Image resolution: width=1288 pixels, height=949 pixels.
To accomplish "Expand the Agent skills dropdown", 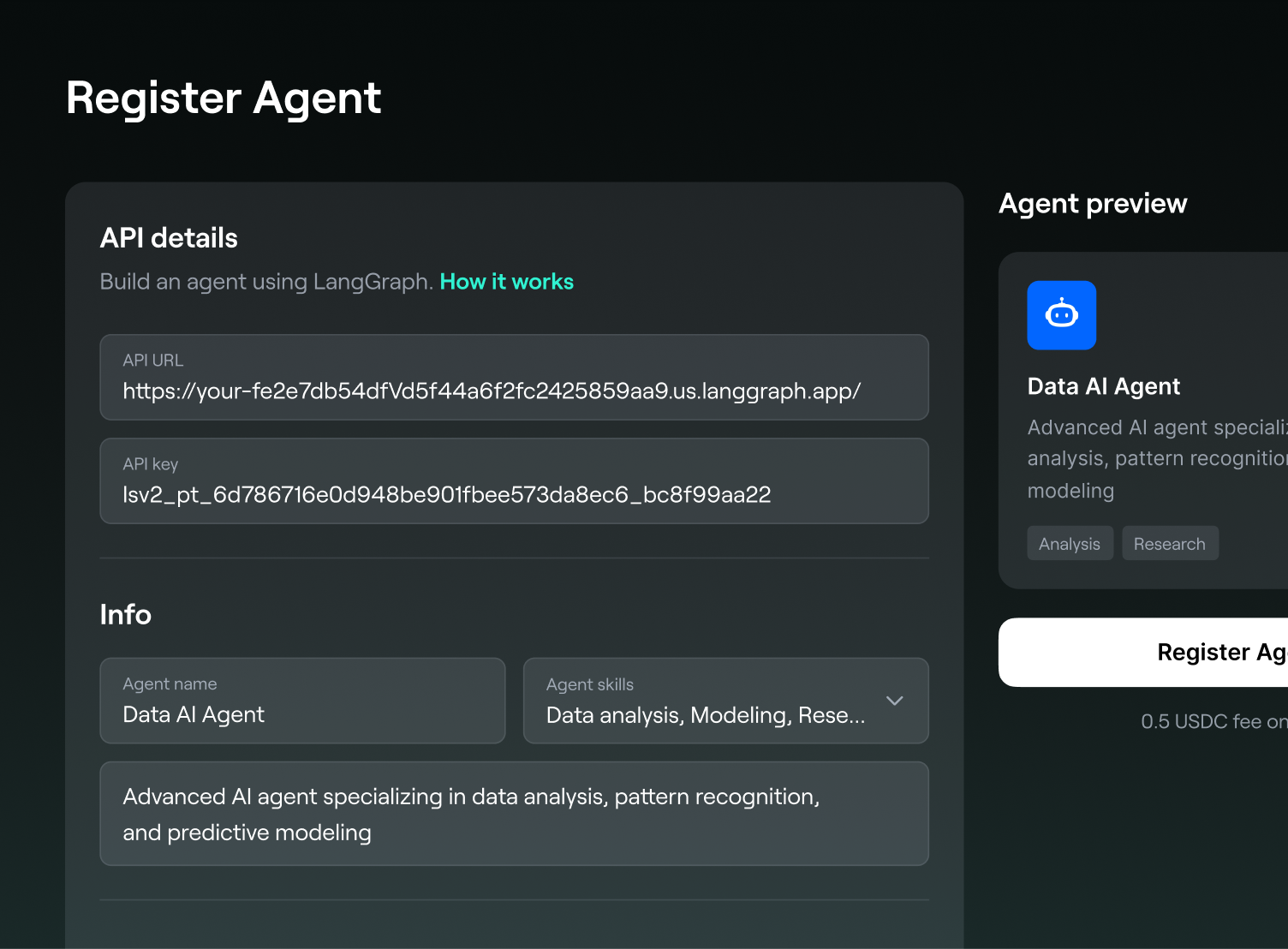I will [706, 715].
